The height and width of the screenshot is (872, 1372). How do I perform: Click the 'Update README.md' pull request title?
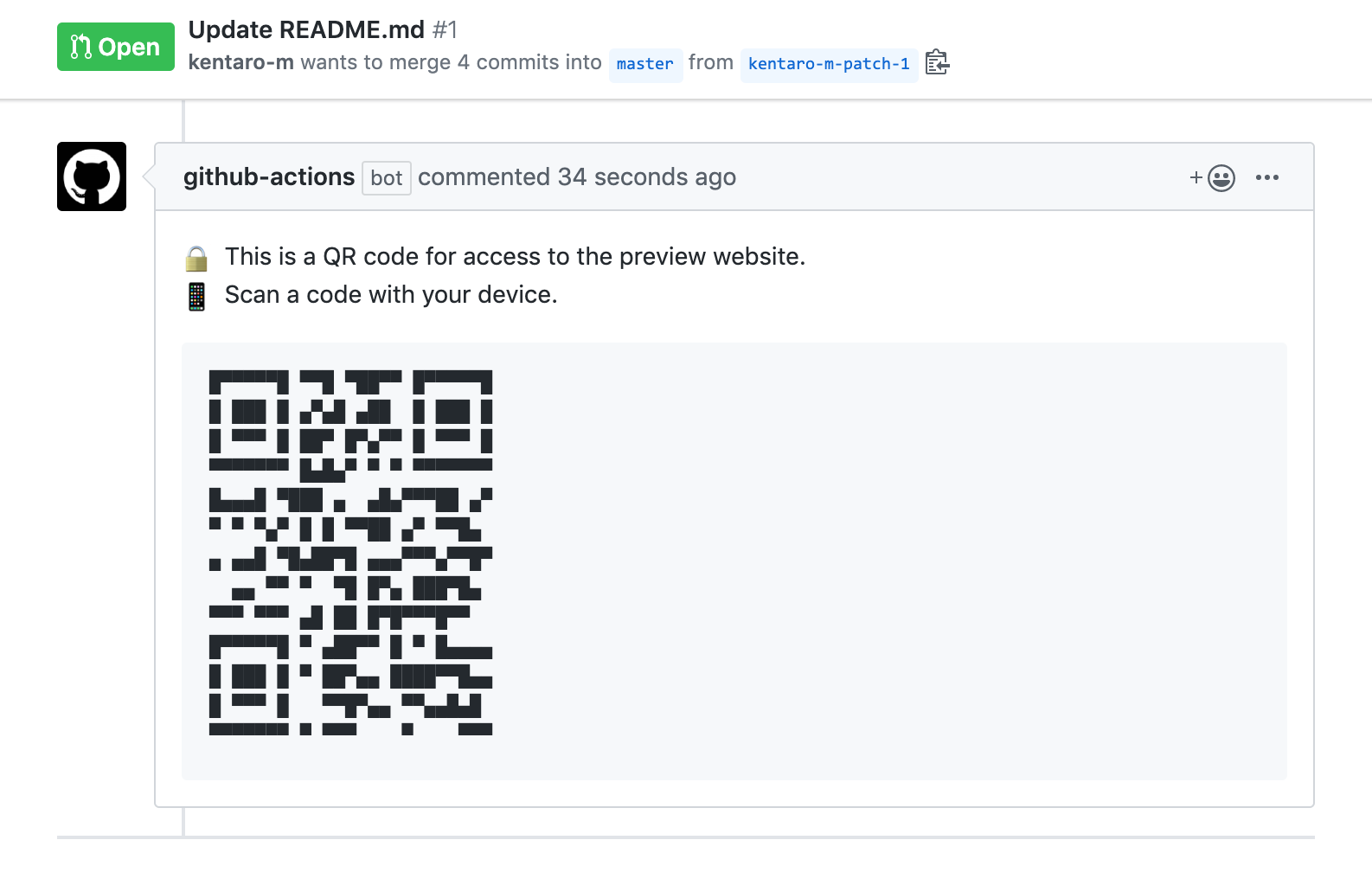click(x=306, y=29)
